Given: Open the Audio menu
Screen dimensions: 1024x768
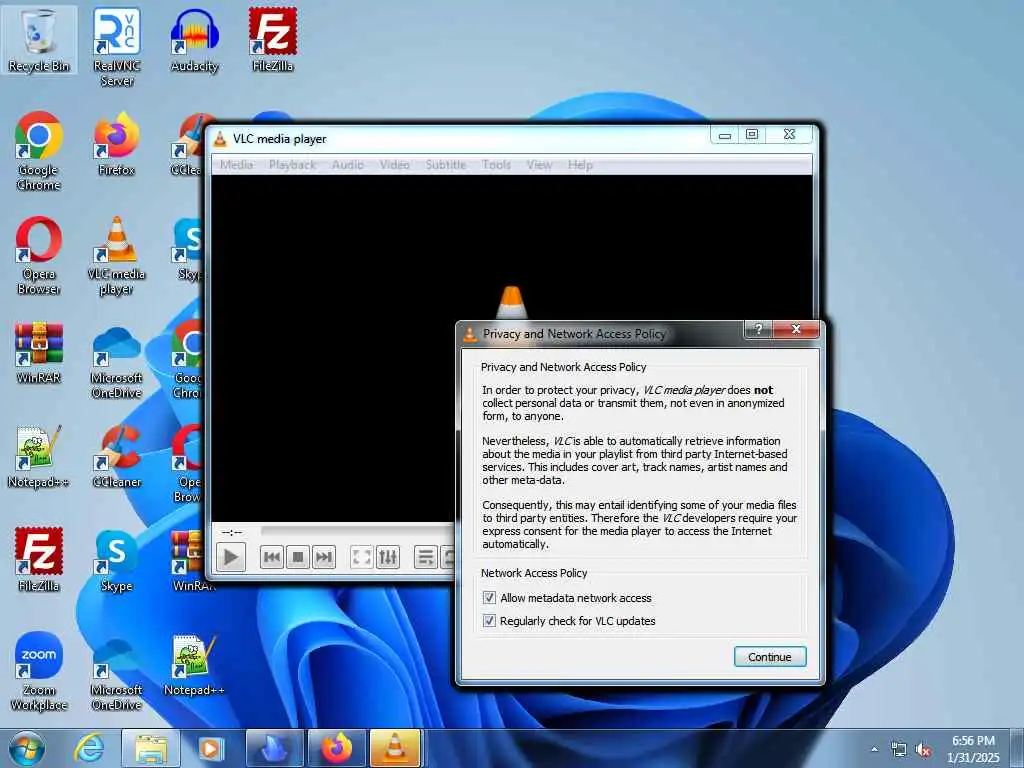Looking at the screenshot, I should (347, 165).
